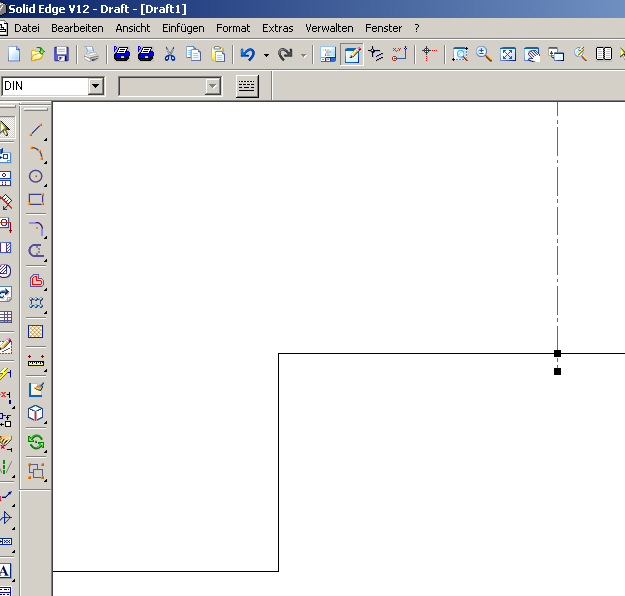The height and width of the screenshot is (596, 625).
Task: Fit the drawing to window
Action: pyautogui.click(x=508, y=54)
